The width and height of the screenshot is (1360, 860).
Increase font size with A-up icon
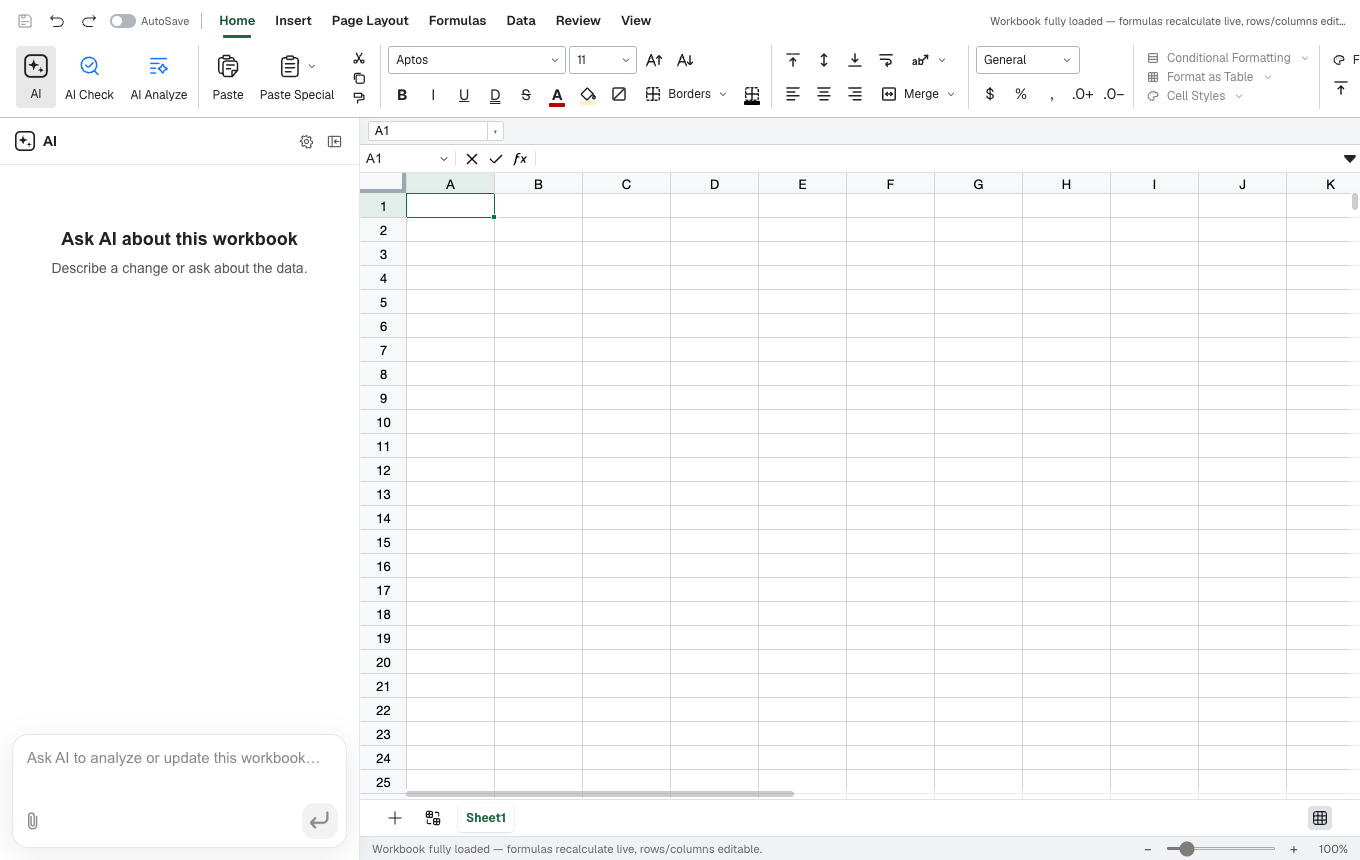(654, 60)
